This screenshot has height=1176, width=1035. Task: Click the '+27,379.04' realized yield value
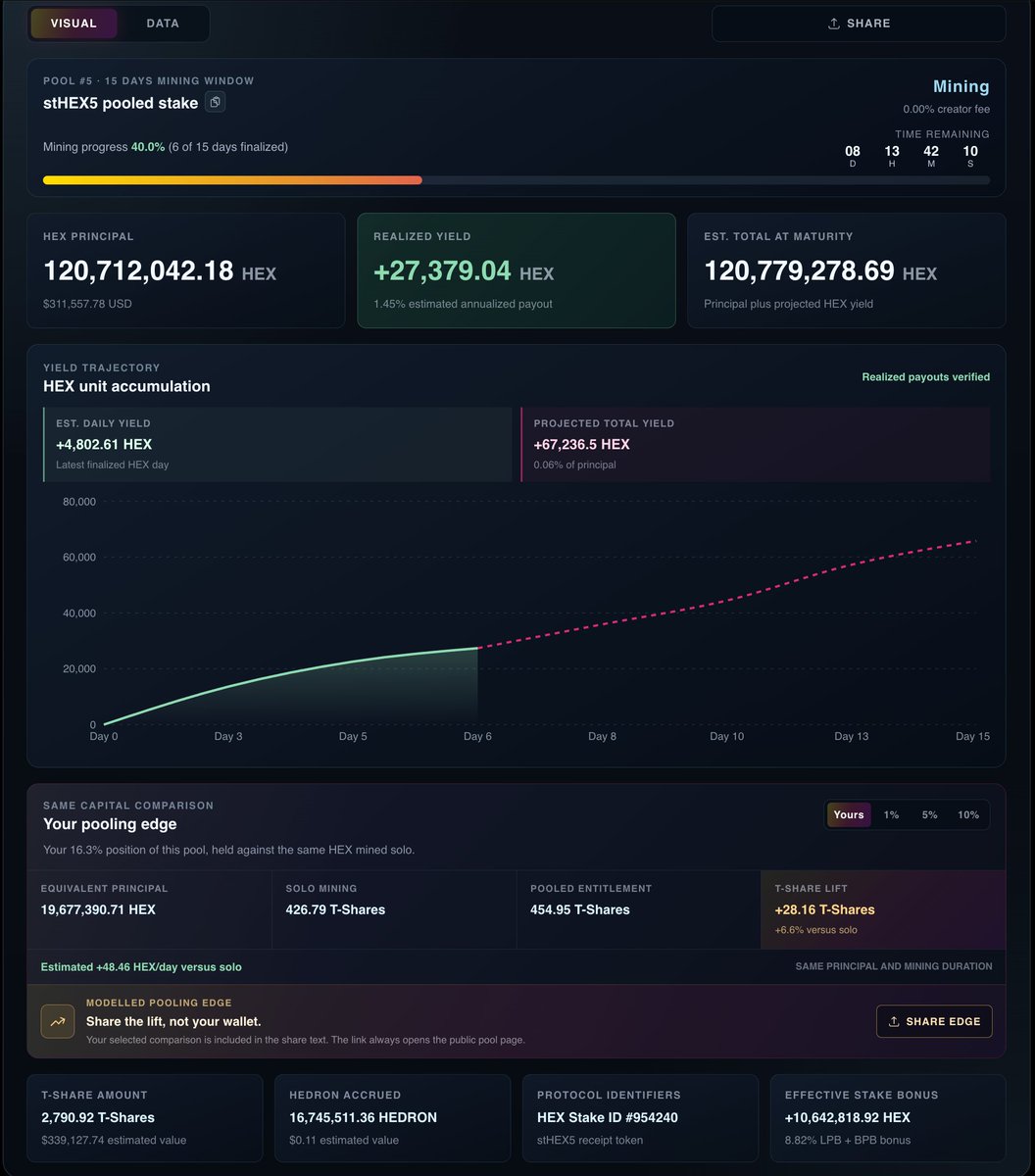pos(443,271)
